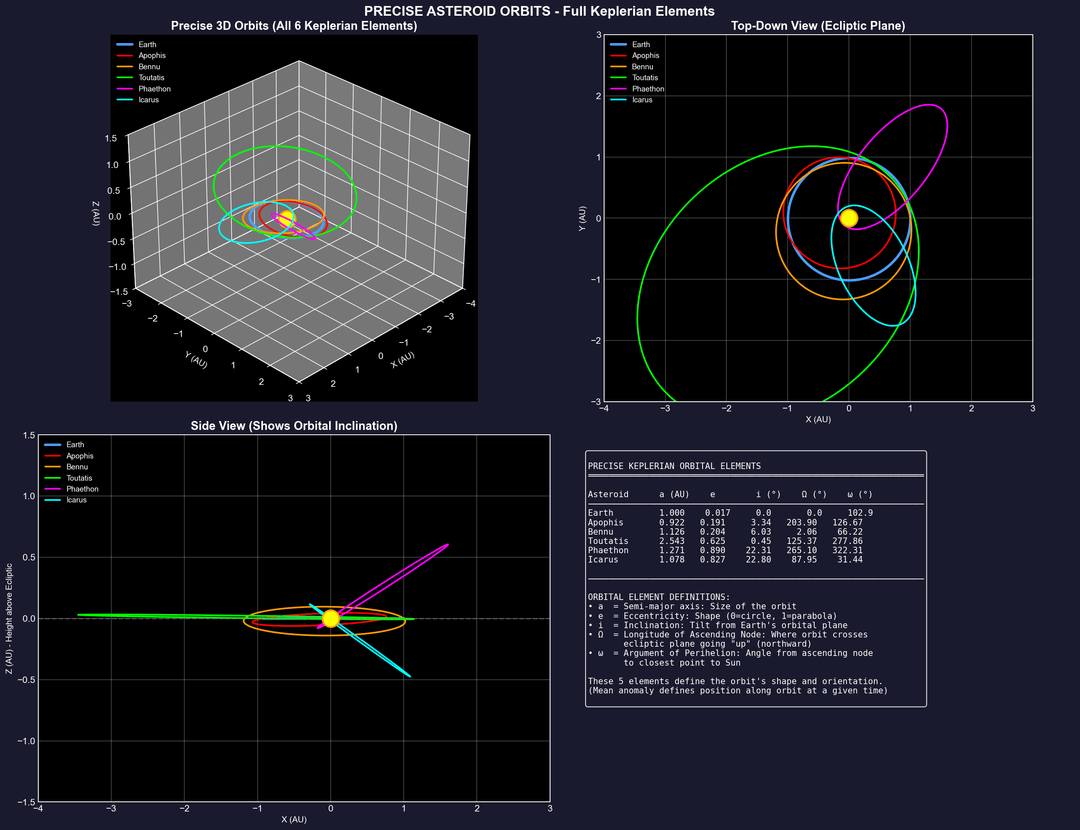
Task: Select Icarus label in Side View legend
Action: click(x=76, y=500)
